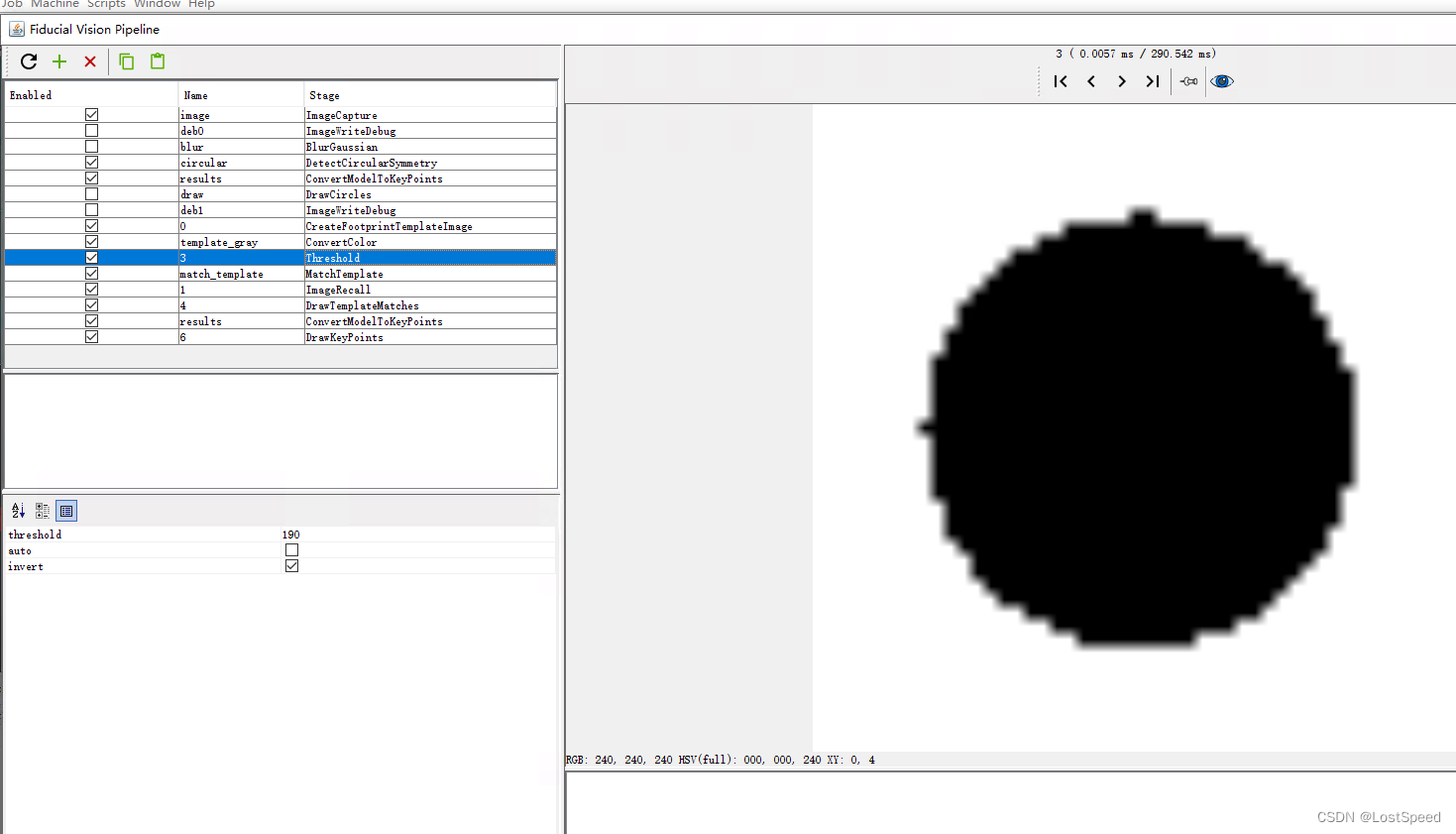Delete the selected stage with red X

pyautogui.click(x=90, y=61)
